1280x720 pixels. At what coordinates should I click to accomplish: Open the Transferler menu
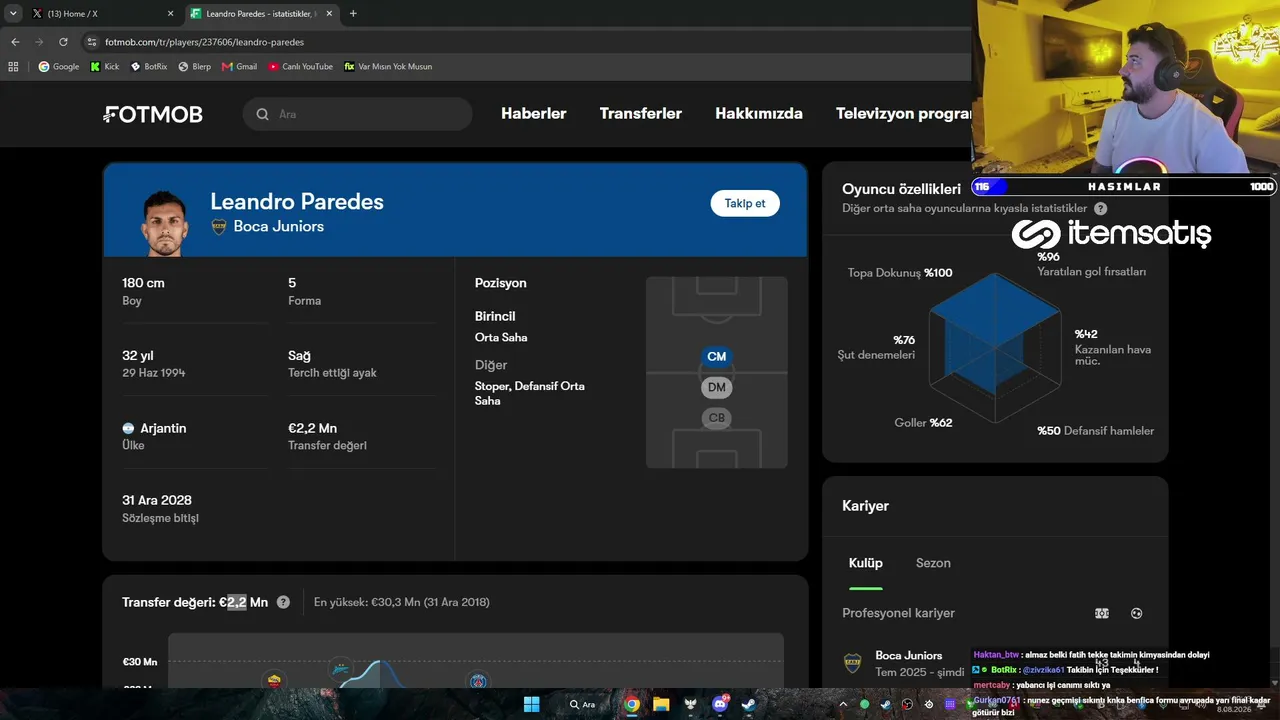[x=641, y=114]
